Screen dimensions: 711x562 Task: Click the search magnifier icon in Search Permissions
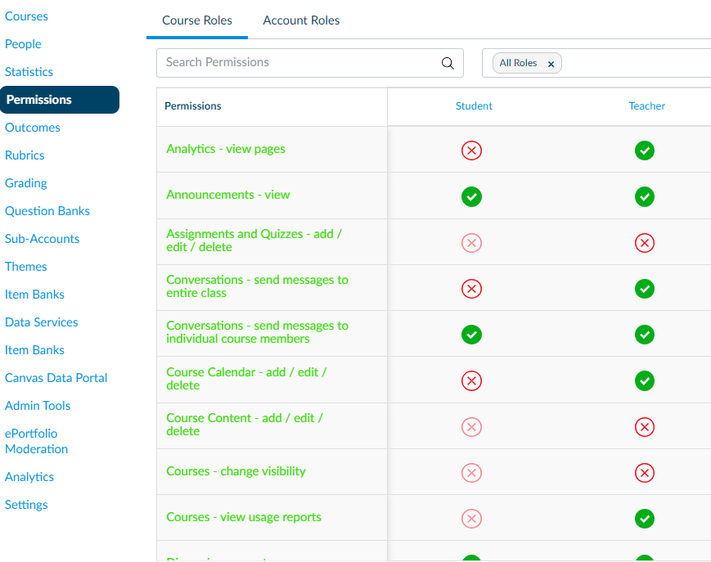pyautogui.click(x=447, y=63)
